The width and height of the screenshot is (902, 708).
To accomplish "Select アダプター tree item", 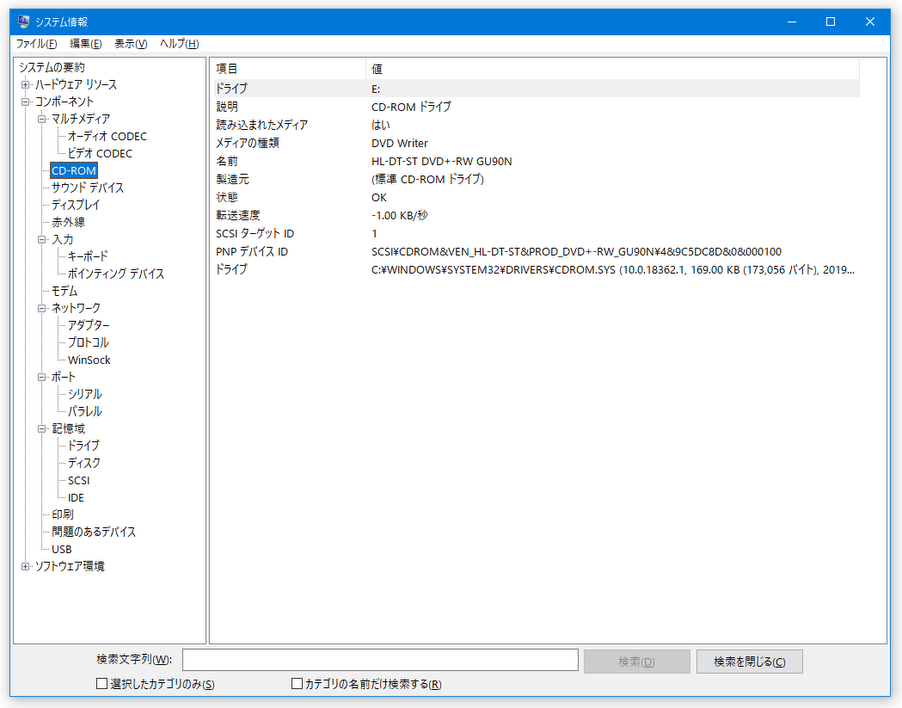I will (88, 326).
